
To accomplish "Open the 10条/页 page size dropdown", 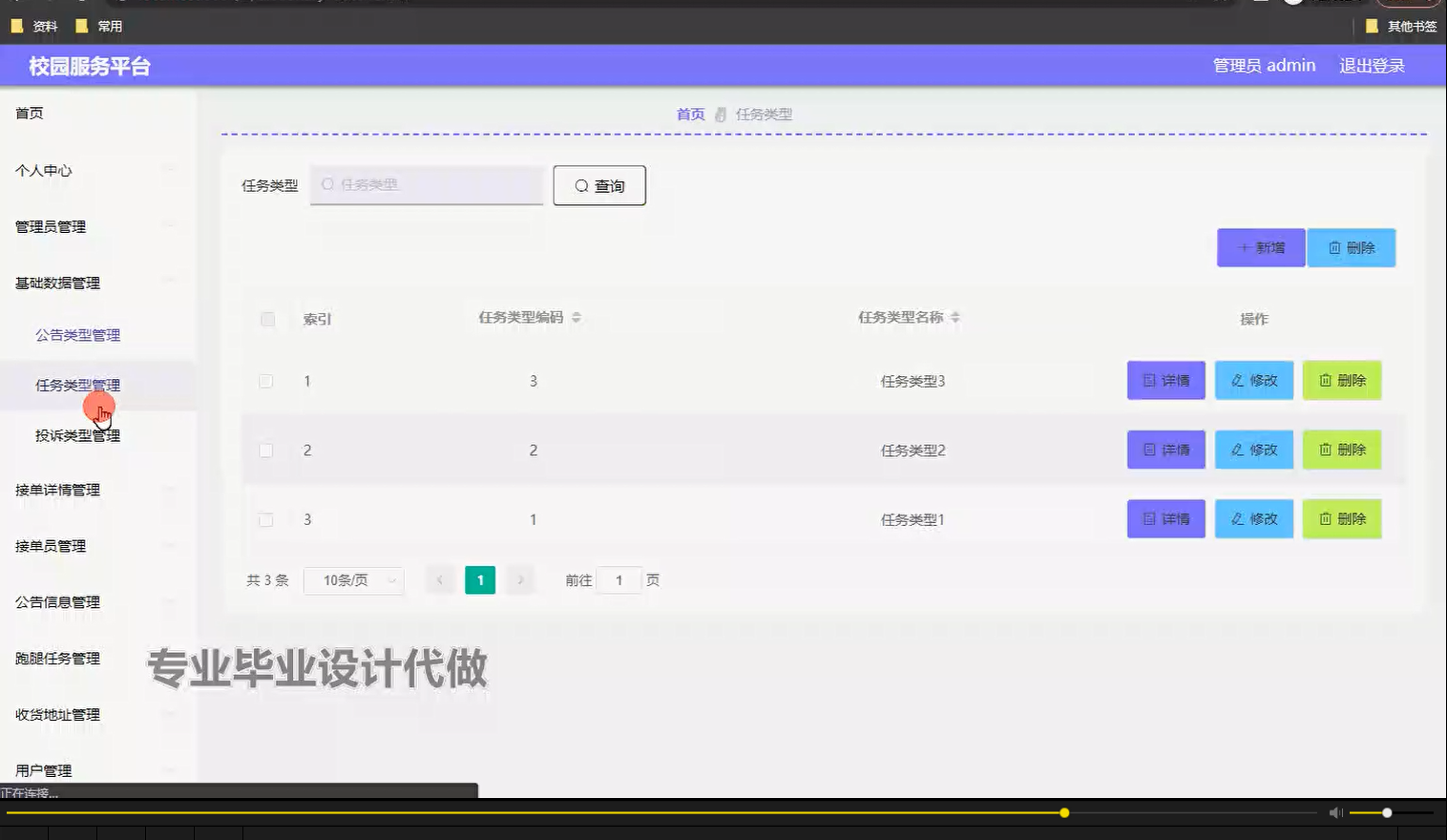I will 354,580.
